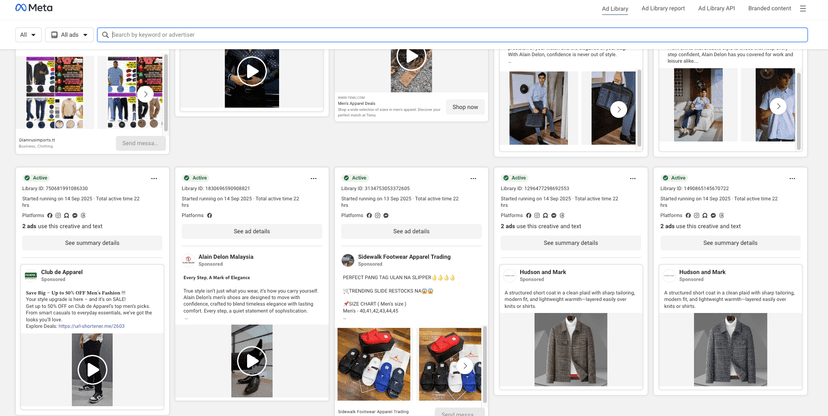The width and height of the screenshot is (828, 416).
Task: Play the Alain Delon Malaysia shoe video
Action: [x=251, y=360]
